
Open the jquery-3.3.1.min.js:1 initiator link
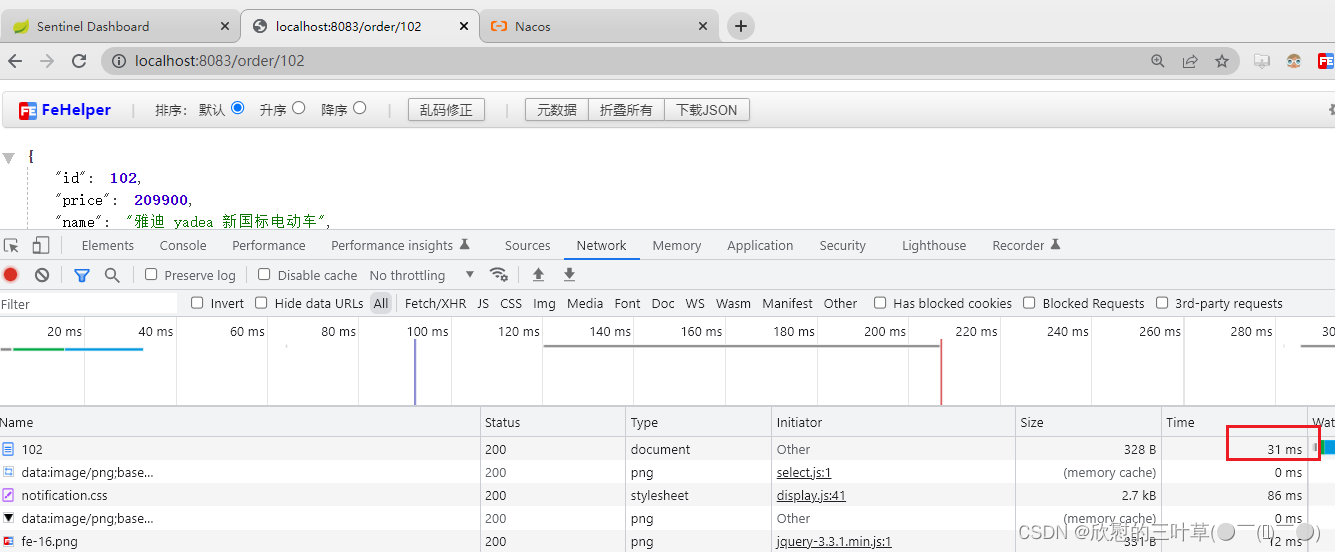(834, 541)
